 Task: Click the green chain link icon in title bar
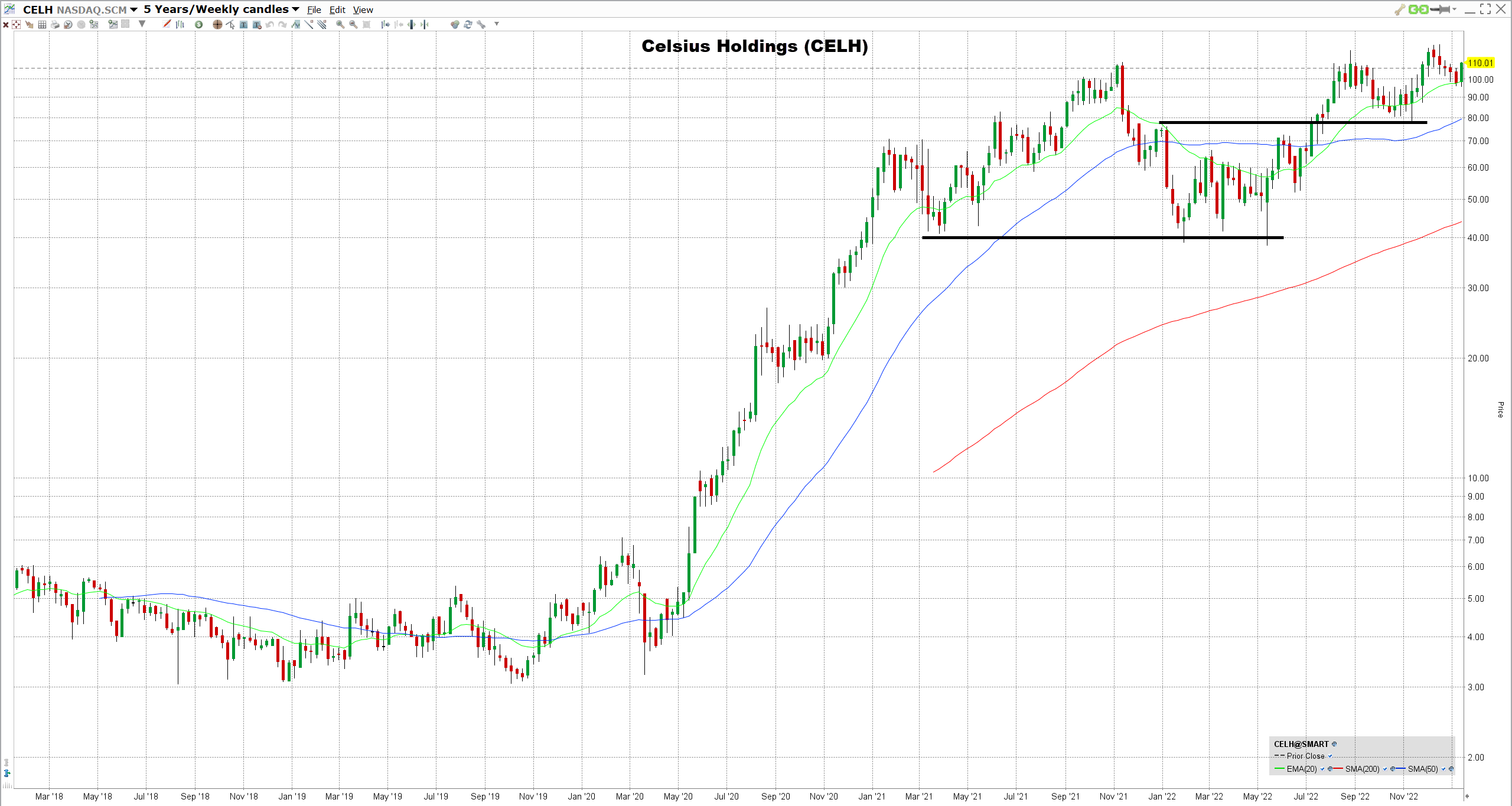1418,9
